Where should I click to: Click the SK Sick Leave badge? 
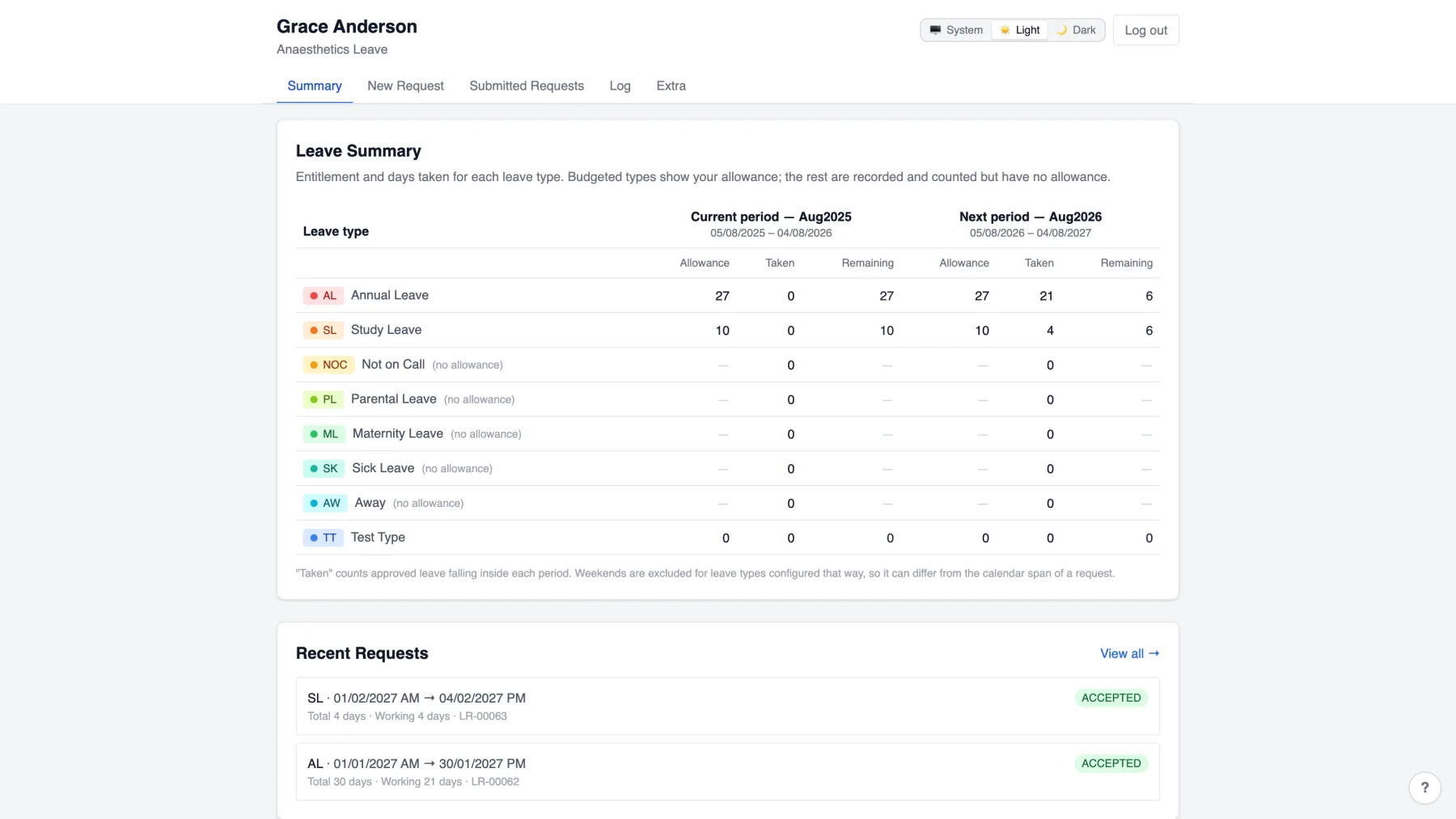(324, 469)
